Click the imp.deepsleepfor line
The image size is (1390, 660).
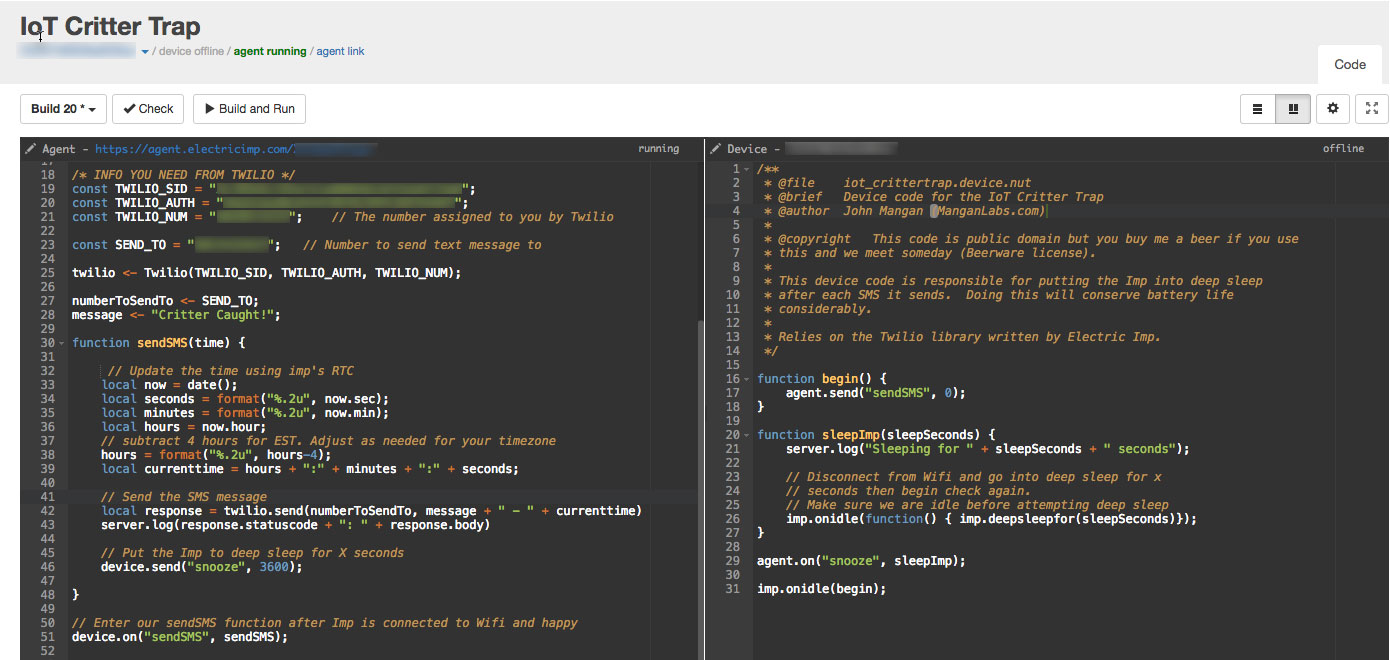991,519
